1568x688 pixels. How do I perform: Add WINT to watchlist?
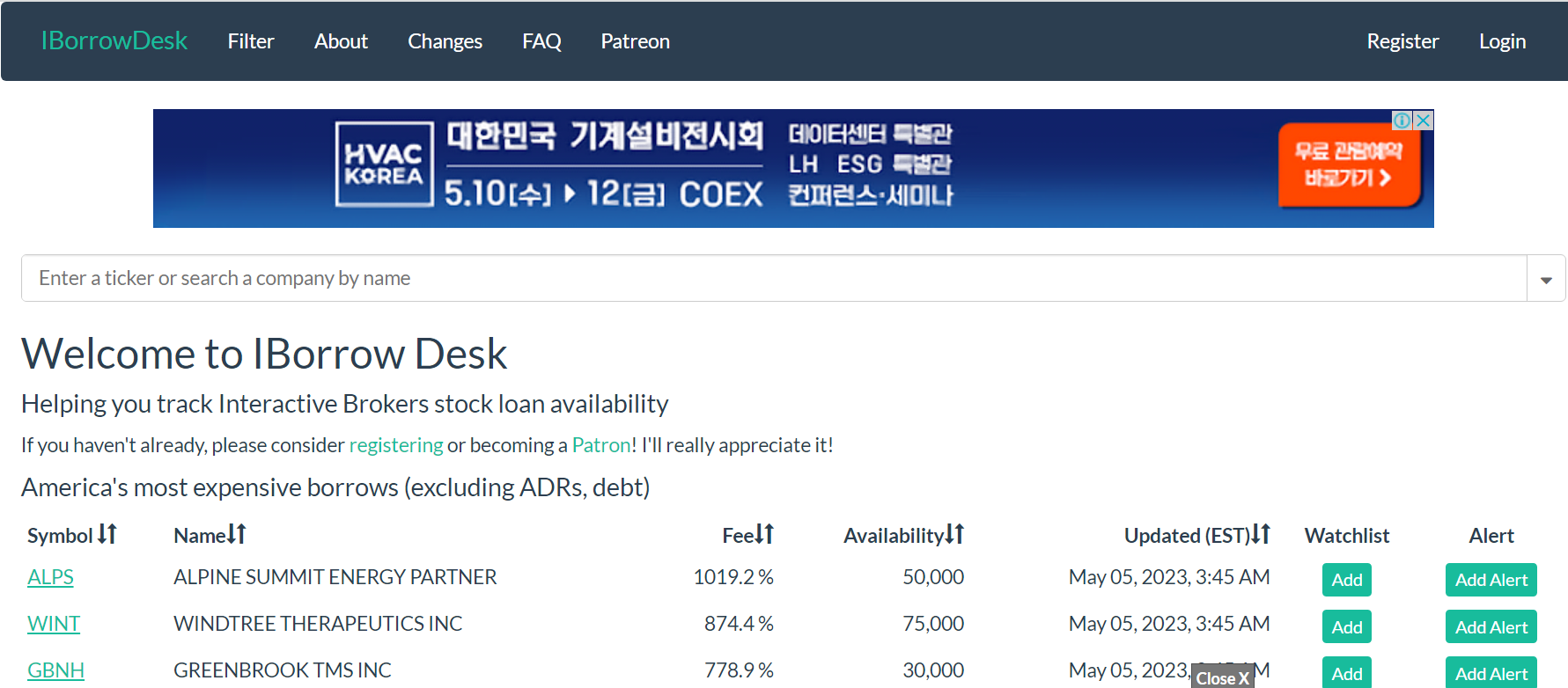point(1347,626)
